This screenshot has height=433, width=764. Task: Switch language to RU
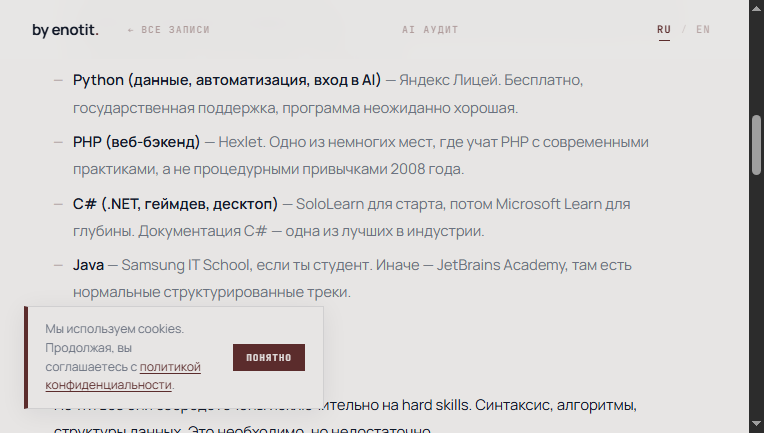(x=664, y=30)
